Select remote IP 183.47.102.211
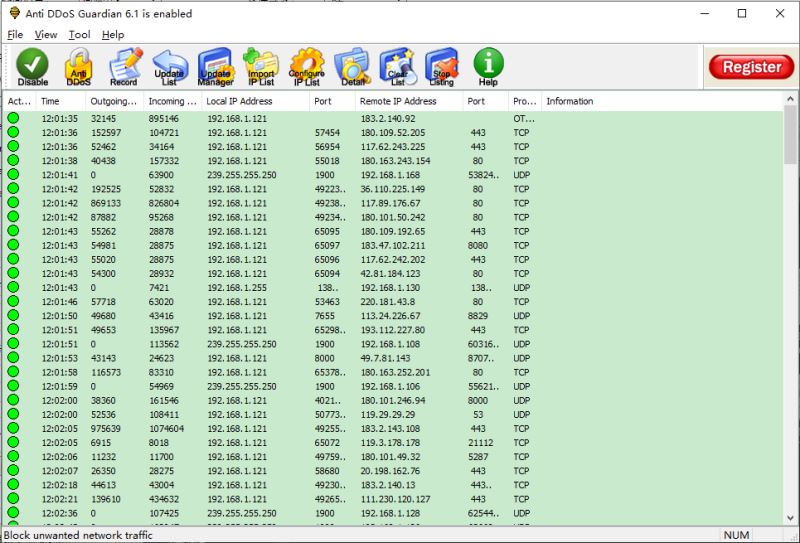 coord(393,245)
